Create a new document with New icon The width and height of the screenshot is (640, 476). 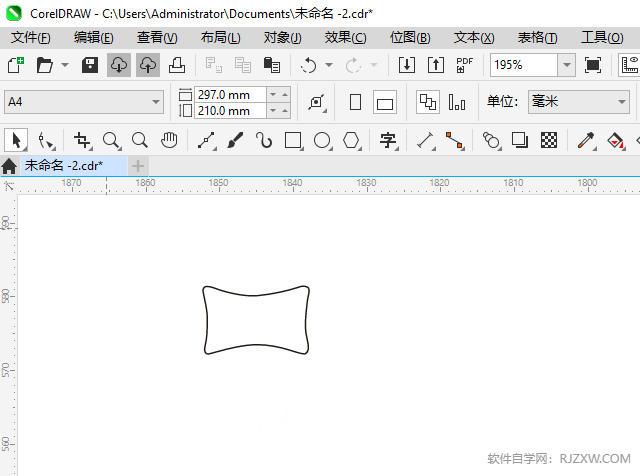coord(16,65)
